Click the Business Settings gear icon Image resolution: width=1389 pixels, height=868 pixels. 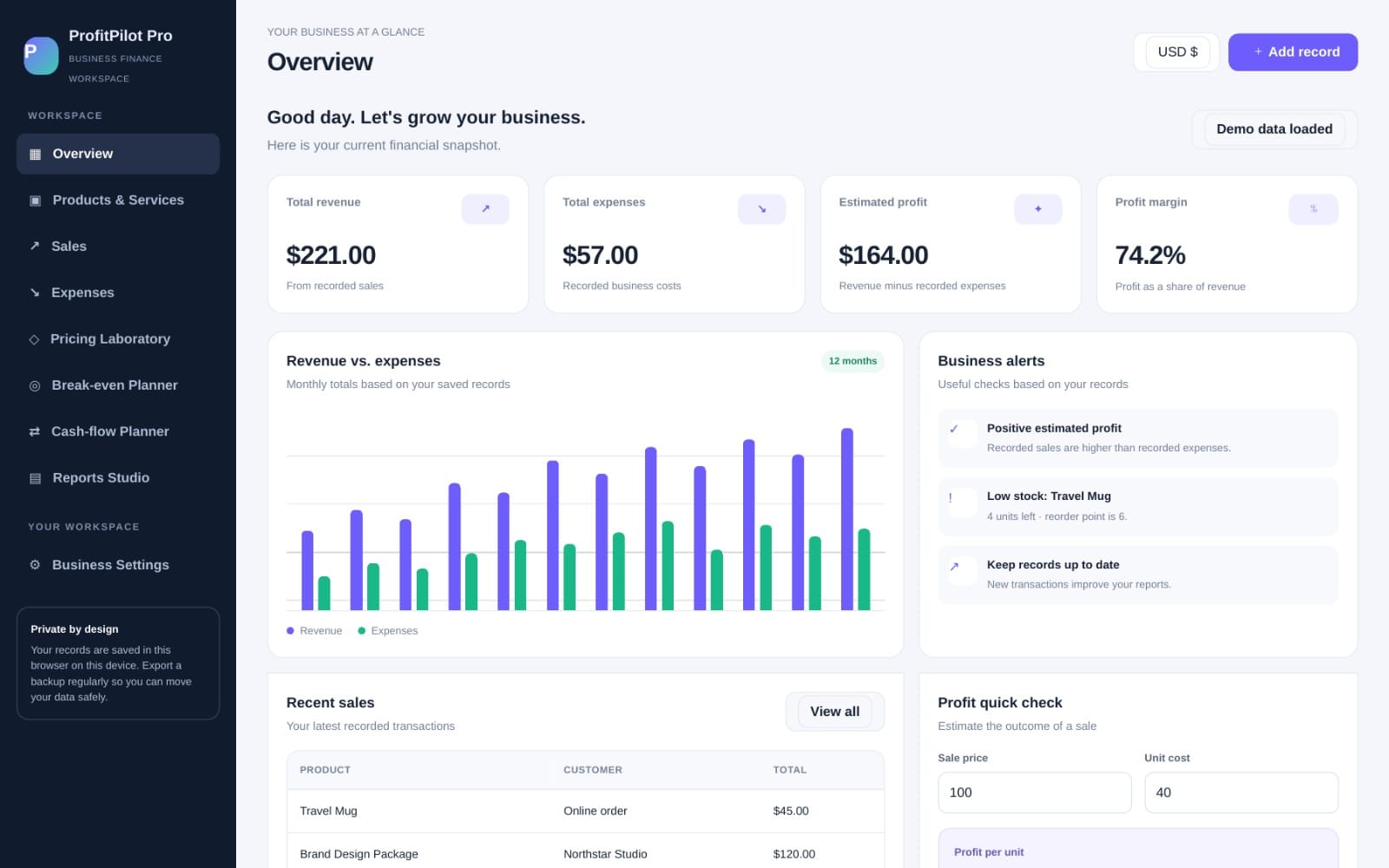pyautogui.click(x=35, y=565)
